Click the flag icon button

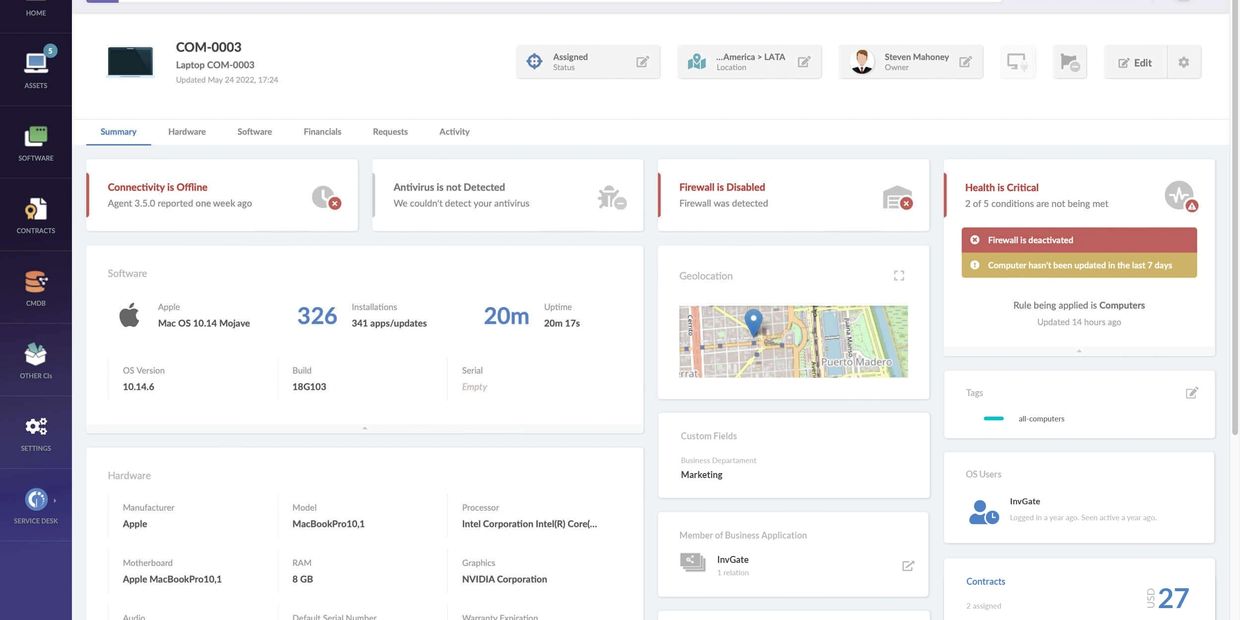(1069, 62)
